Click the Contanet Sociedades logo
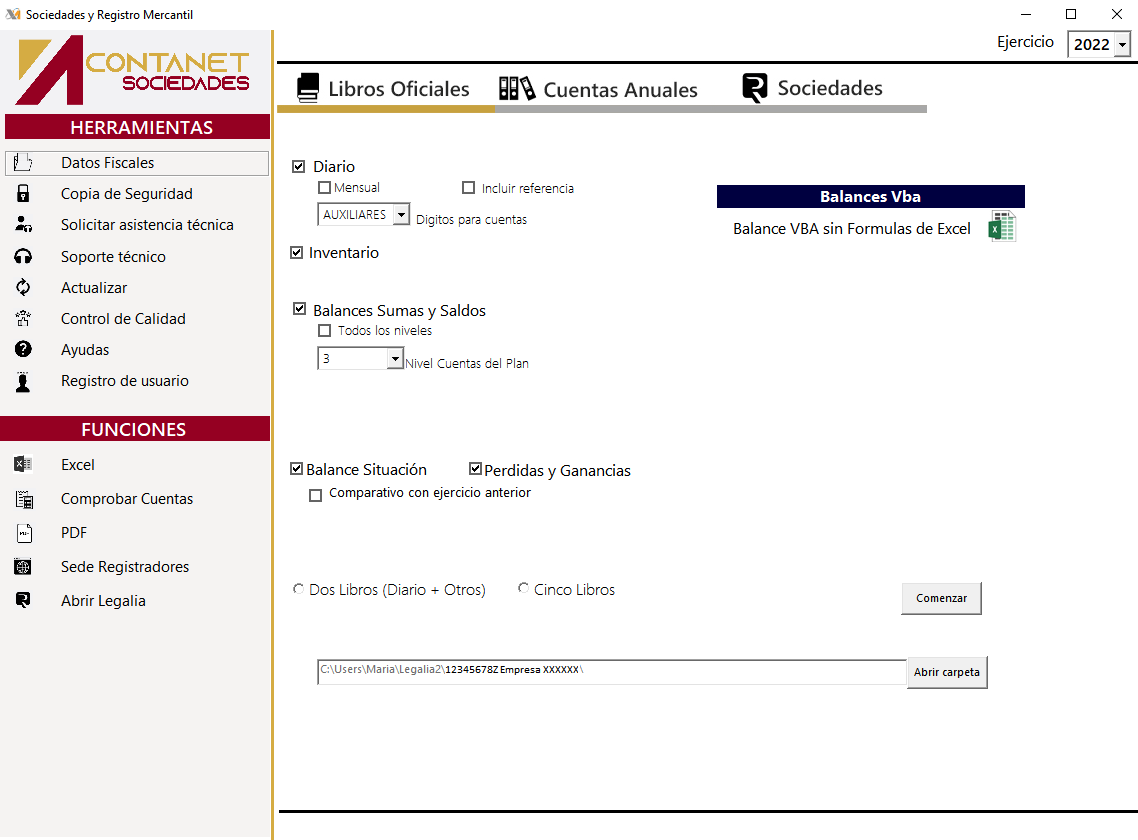1138x840 pixels. [134, 70]
